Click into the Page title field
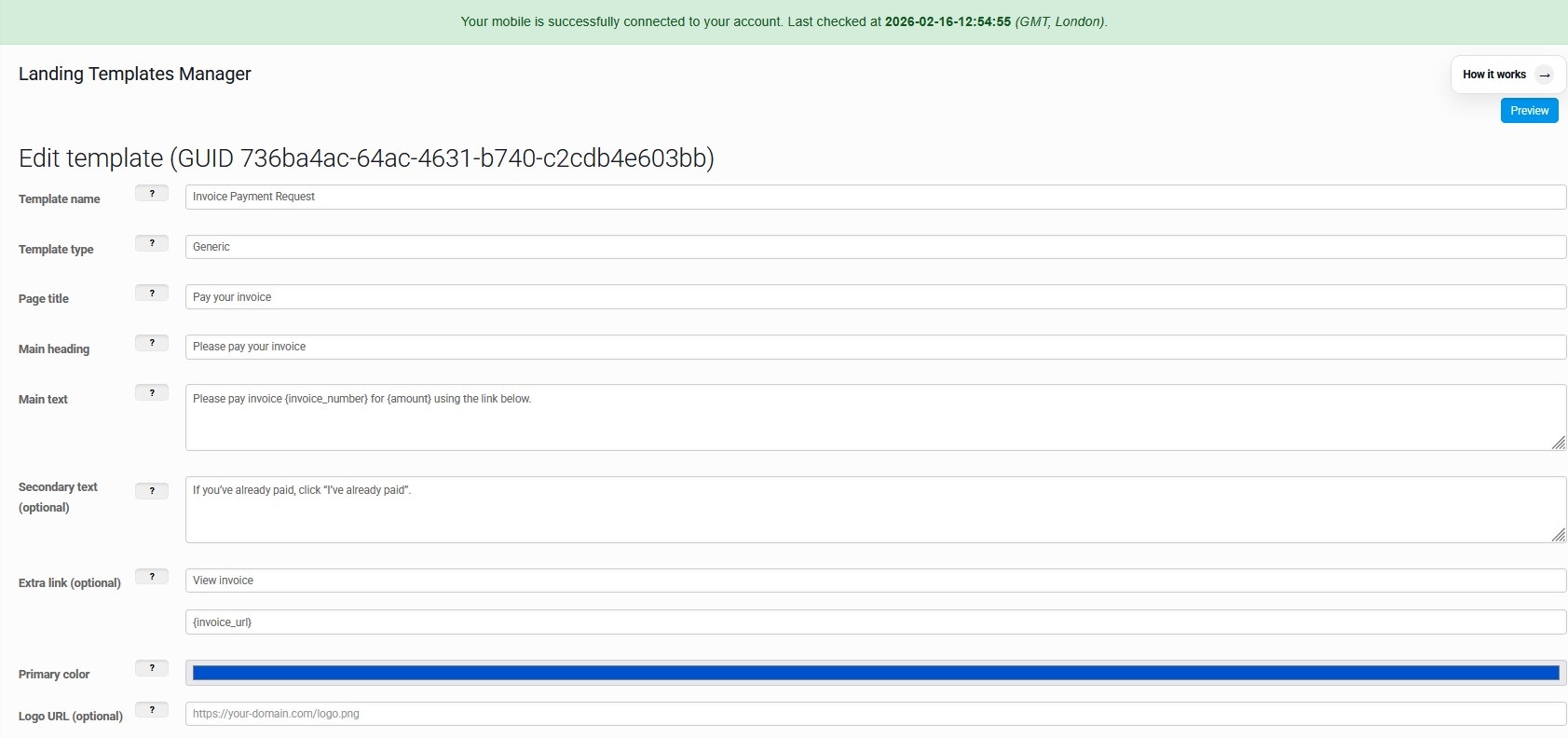The image size is (1568, 738). click(875, 297)
